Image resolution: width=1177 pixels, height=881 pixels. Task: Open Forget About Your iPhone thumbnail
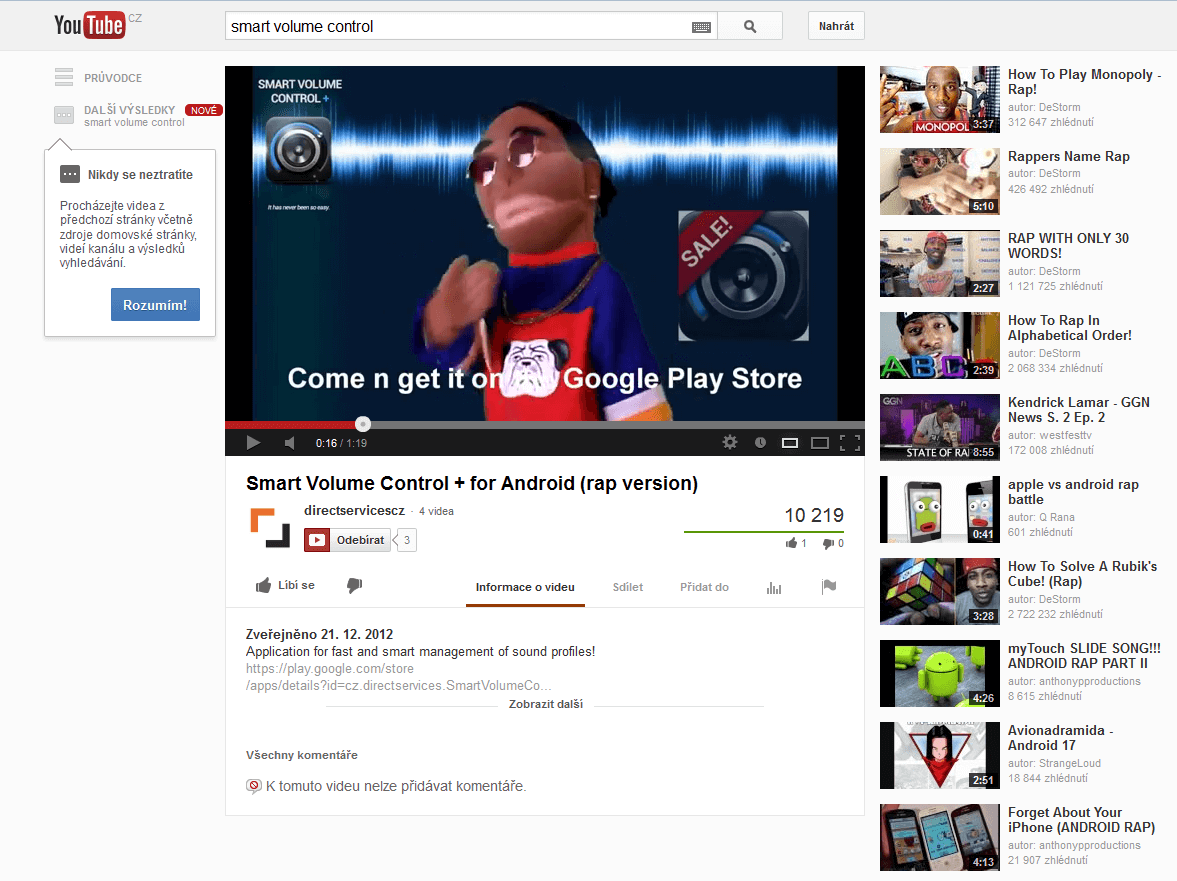click(x=940, y=837)
